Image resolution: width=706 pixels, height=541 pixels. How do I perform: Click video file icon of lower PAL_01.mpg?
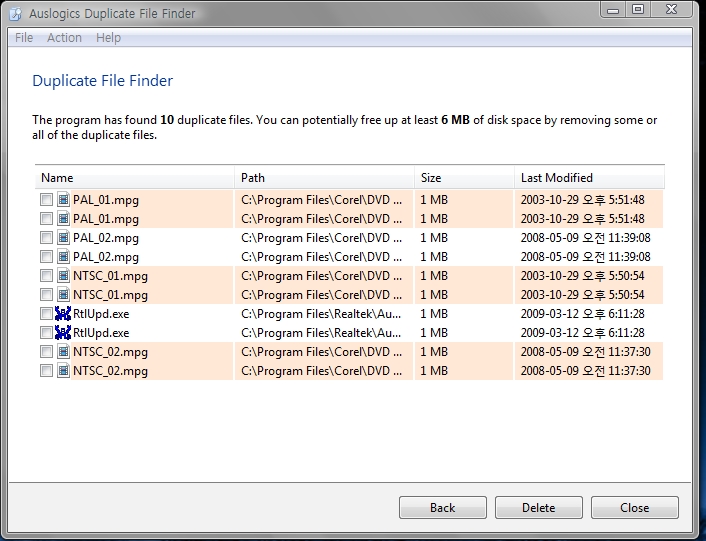point(63,218)
